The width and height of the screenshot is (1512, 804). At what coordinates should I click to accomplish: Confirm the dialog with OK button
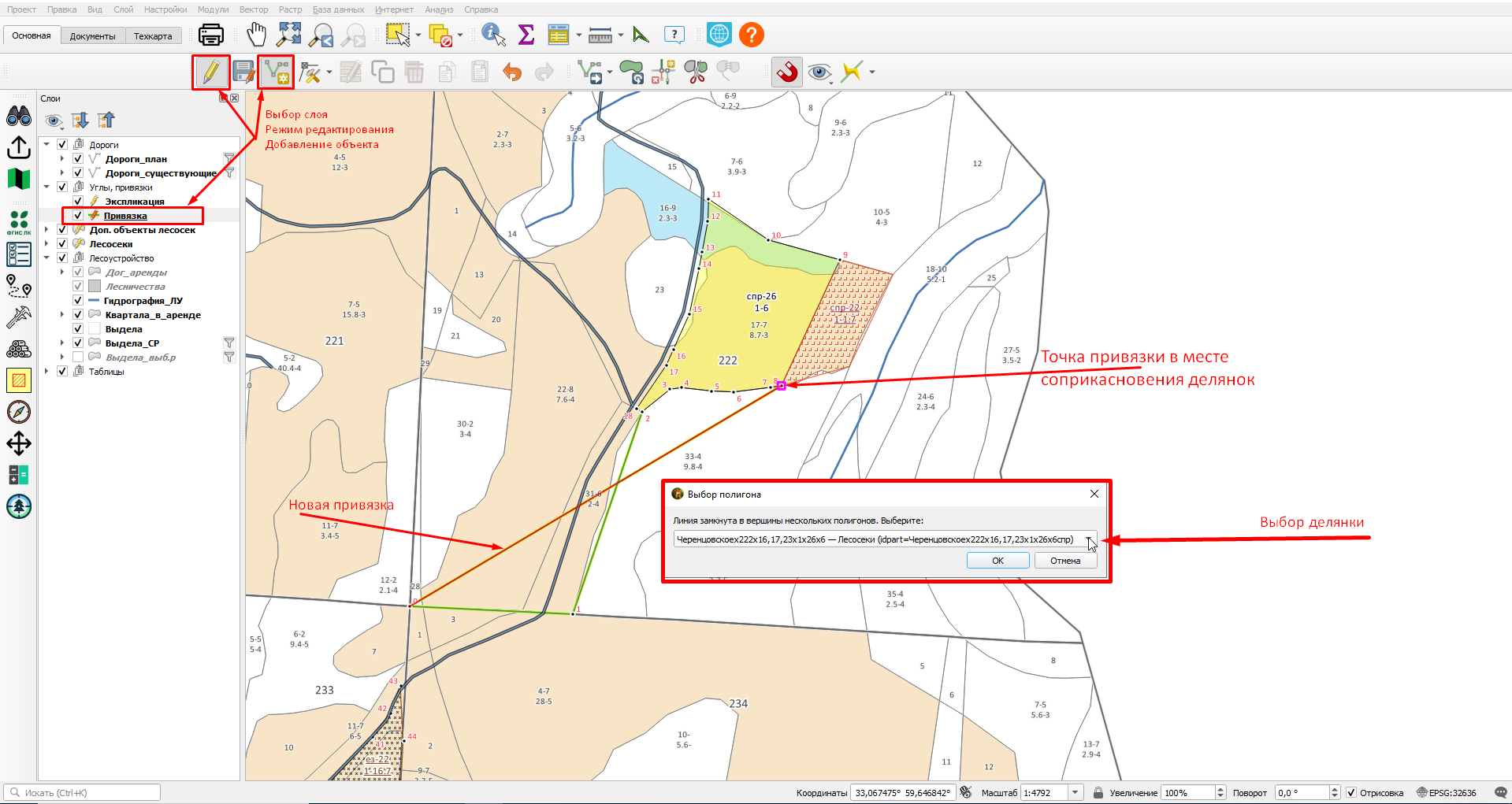pyautogui.click(x=998, y=561)
